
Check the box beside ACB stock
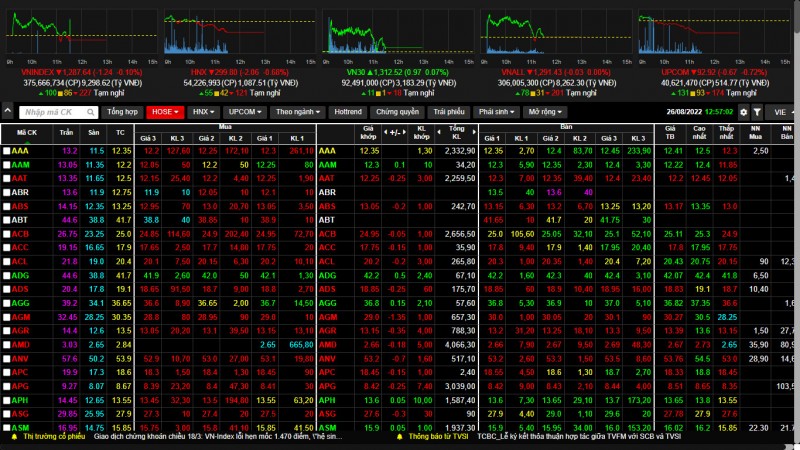(7, 233)
